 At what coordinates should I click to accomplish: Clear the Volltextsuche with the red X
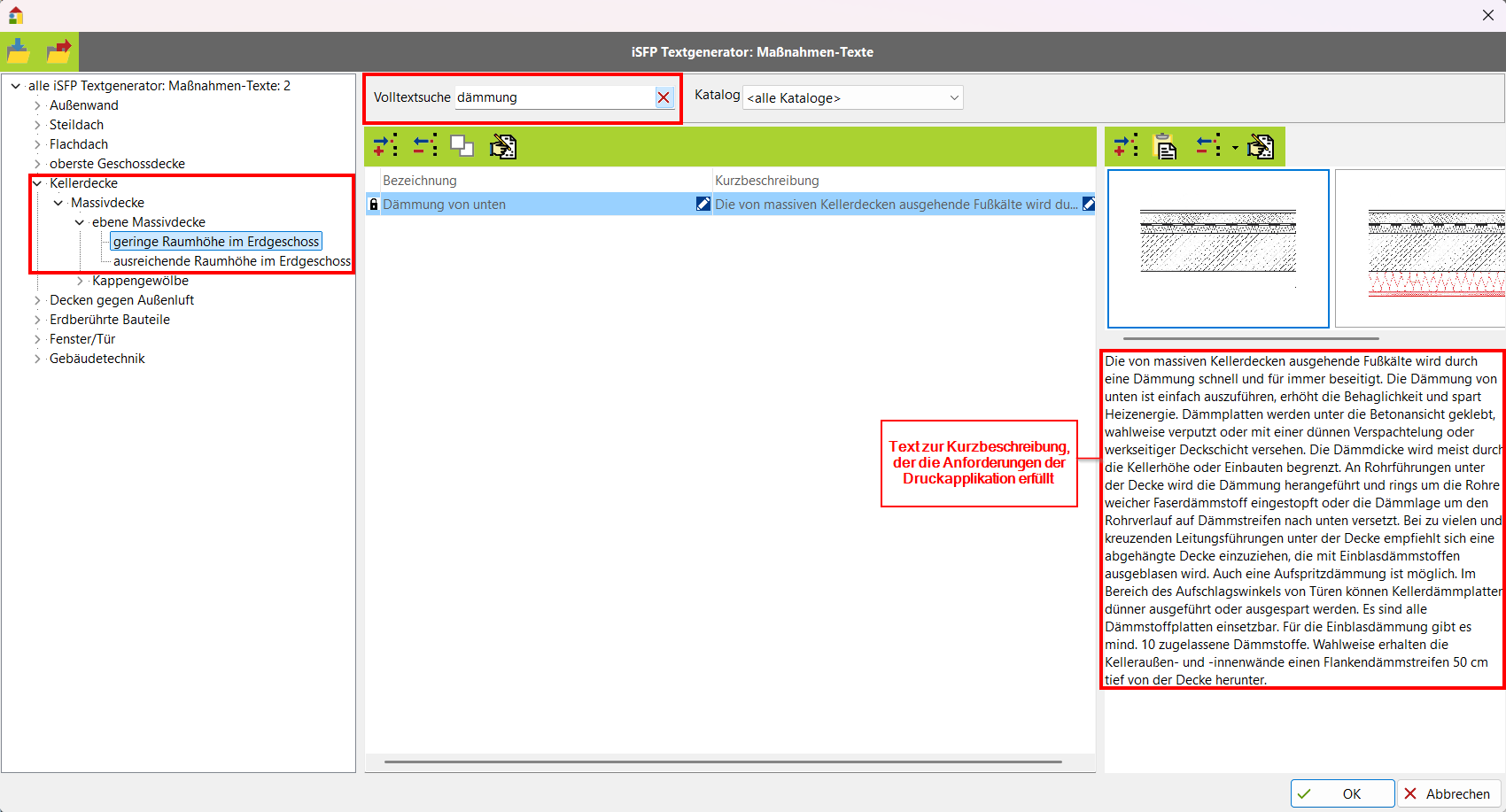click(664, 97)
